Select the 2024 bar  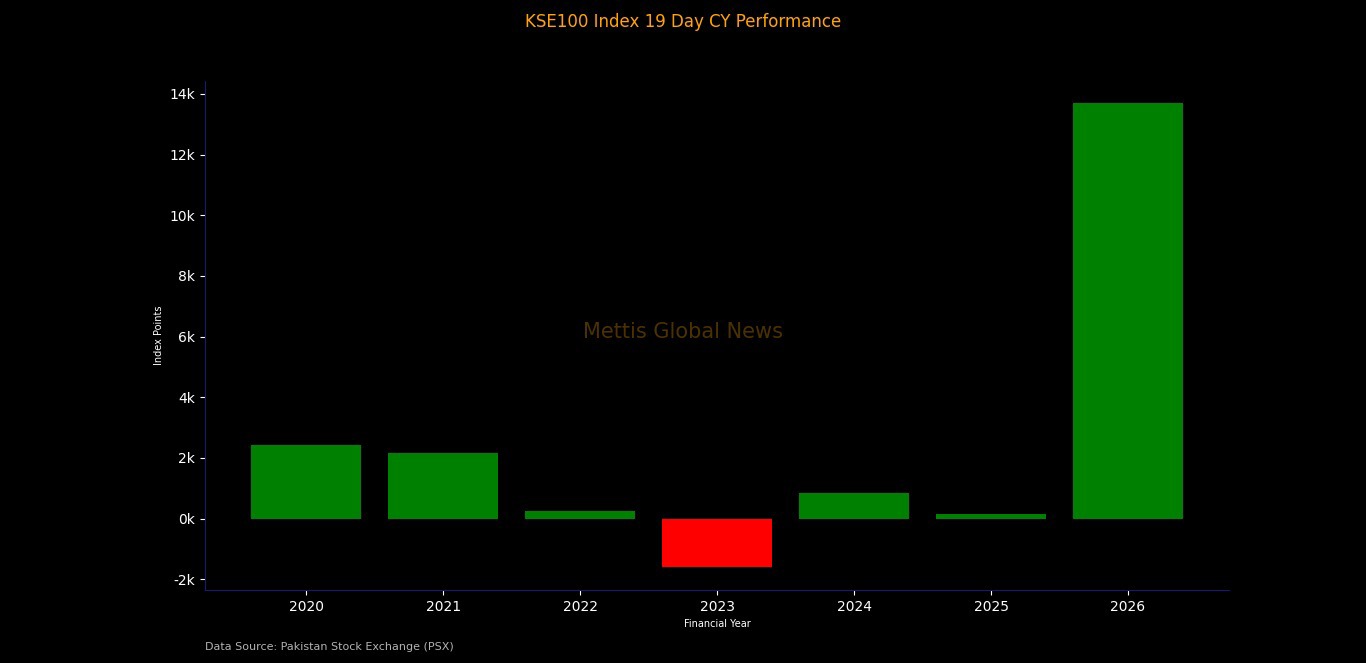tap(853, 506)
